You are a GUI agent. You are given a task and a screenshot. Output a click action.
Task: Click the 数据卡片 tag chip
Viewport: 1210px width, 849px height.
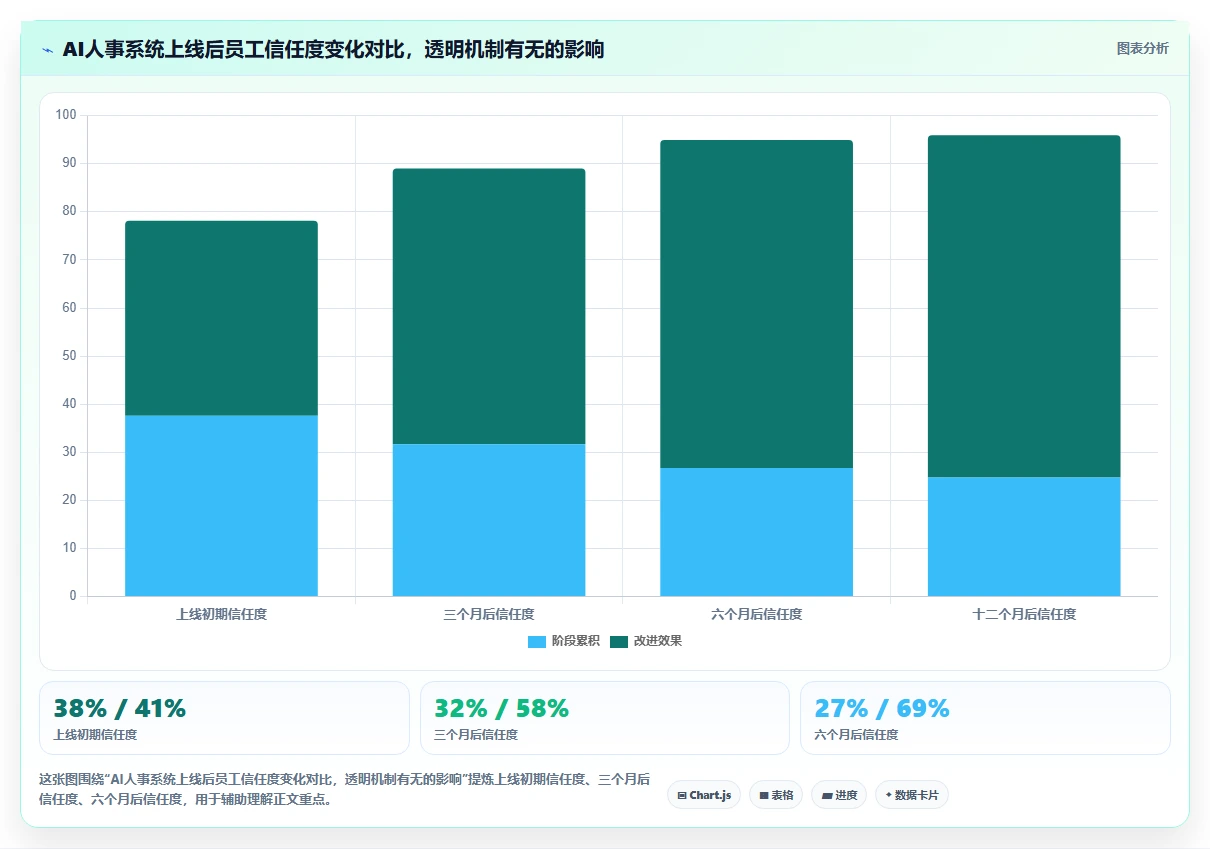coord(912,795)
